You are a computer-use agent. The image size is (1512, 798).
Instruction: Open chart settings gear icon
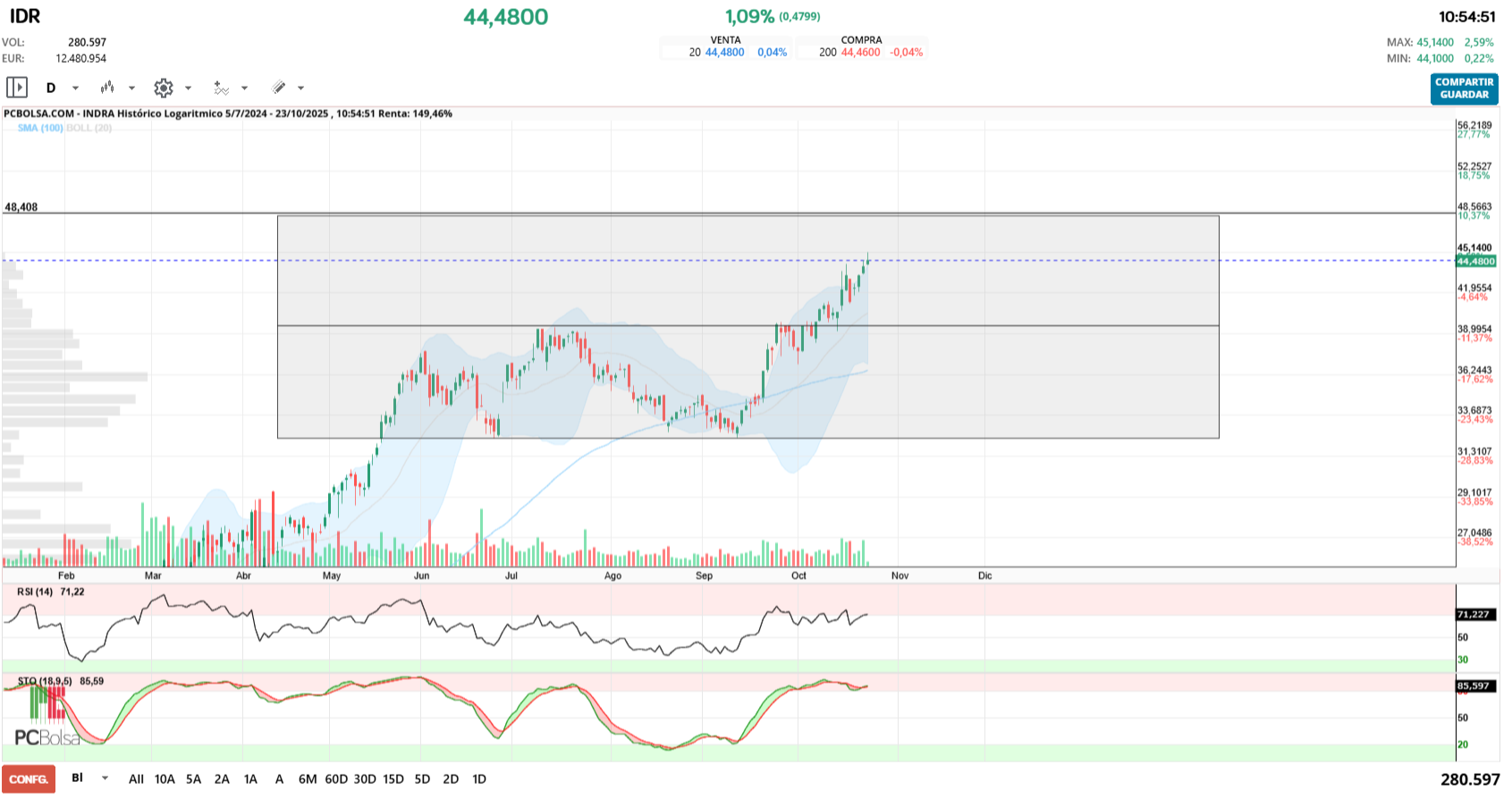[x=163, y=88]
